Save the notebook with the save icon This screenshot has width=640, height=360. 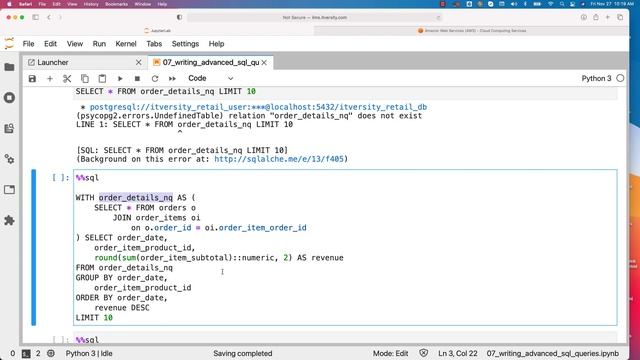(x=32, y=78)
